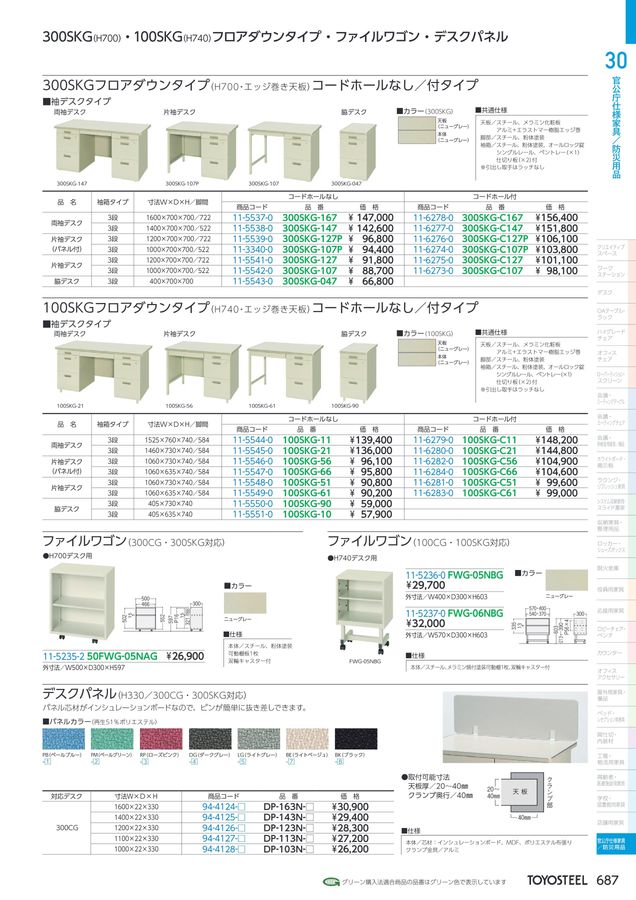
Task: Select the PM pale green panel color swatch
Action: coord(112,739)
